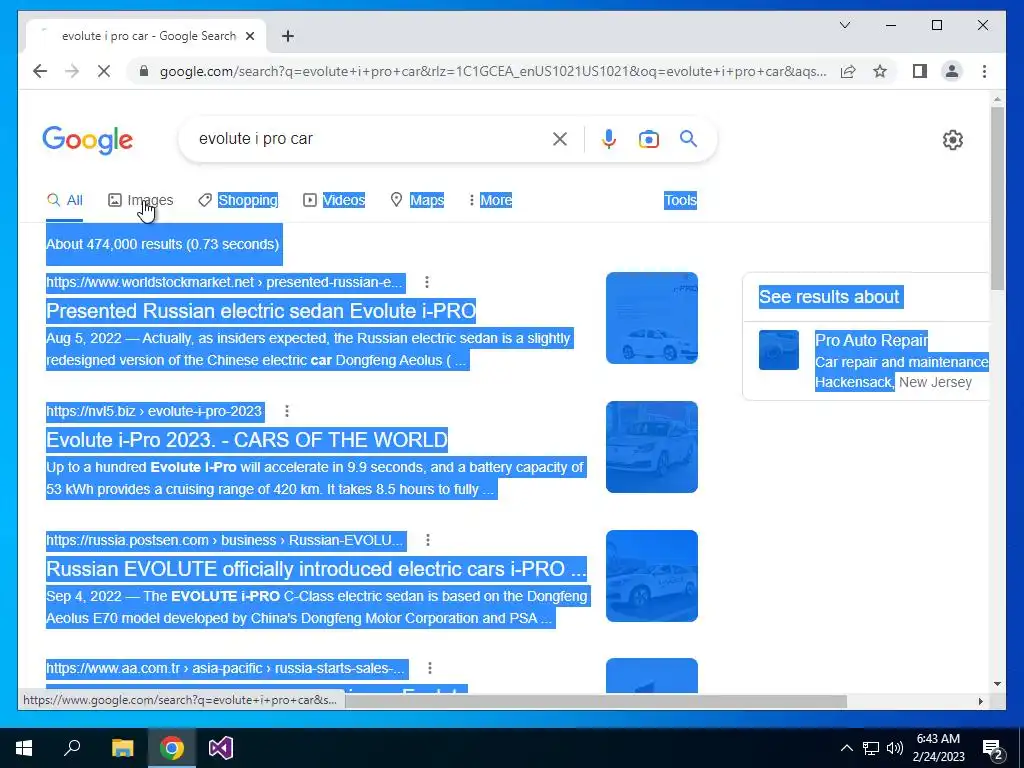Viewport: 1024px width, 768px height.
Task: Open the Chrome side panel
Action: (x=920, y=71)
